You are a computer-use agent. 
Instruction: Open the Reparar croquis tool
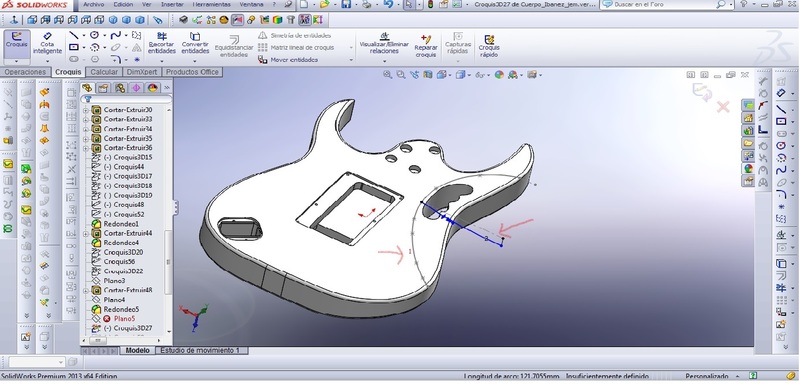point(426,45)
